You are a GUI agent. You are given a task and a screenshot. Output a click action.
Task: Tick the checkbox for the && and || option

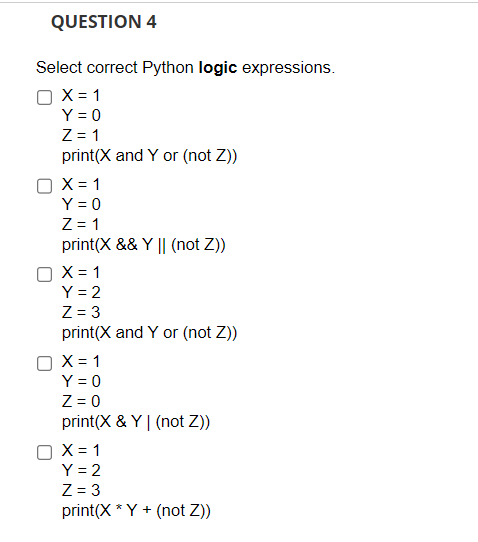tap(45, 186)
